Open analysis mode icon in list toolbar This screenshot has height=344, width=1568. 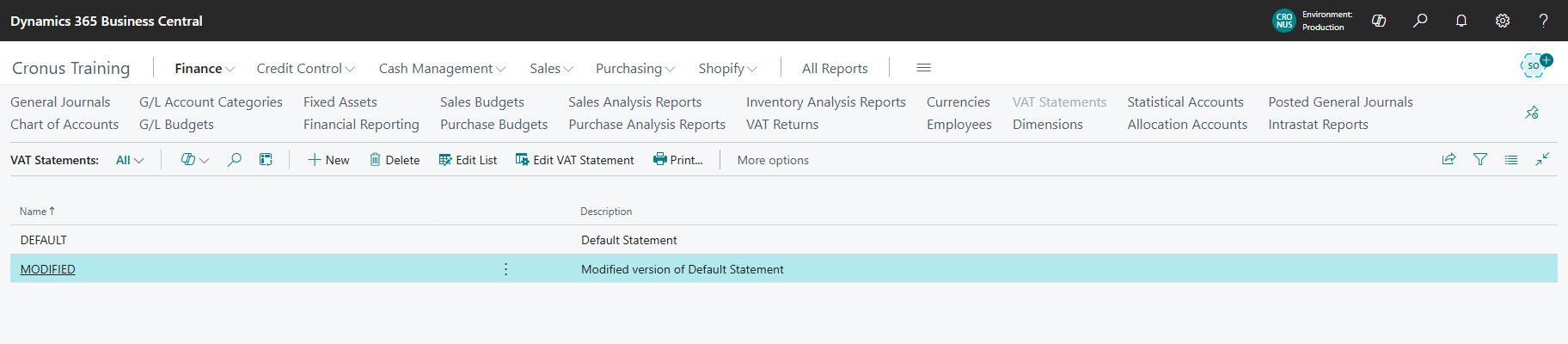(x=266, y=160)
